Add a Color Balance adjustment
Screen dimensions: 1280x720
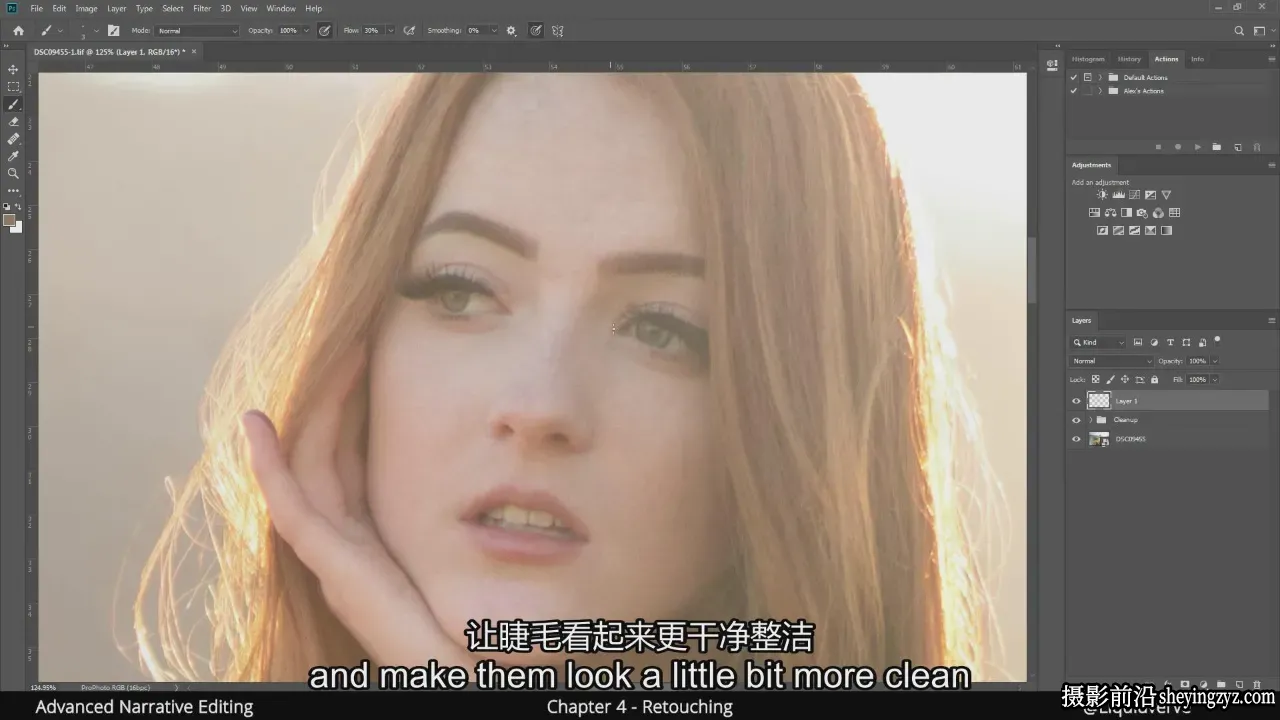pos(1110,213)
